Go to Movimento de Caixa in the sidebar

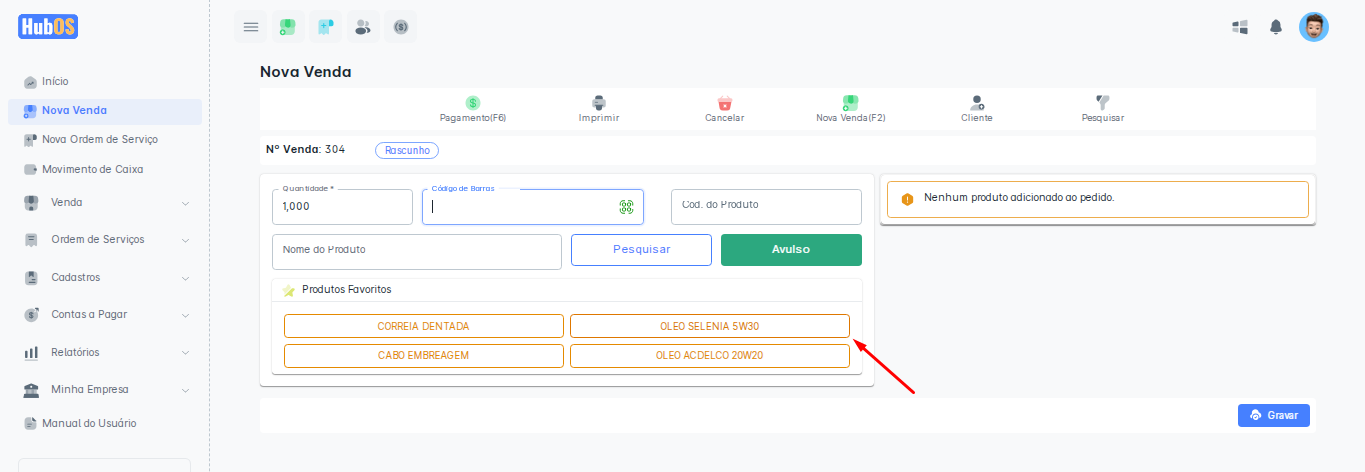click(92, 169)
